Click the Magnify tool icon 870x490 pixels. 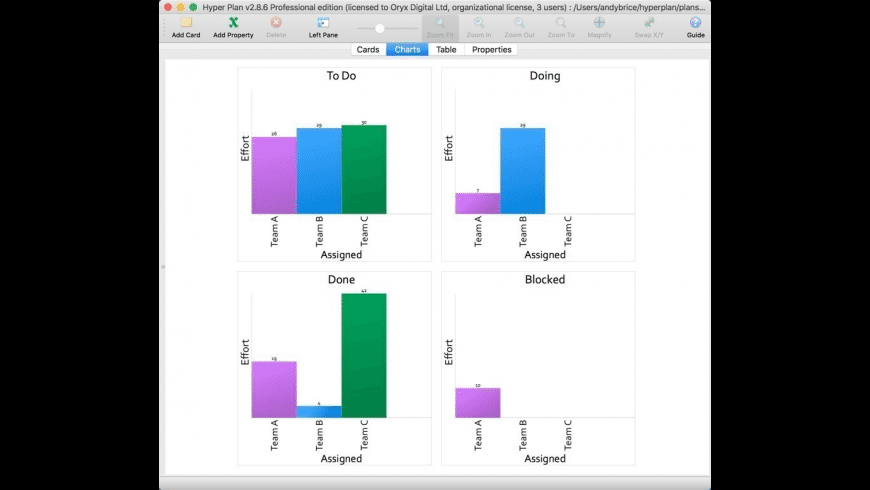coord(599,23)
